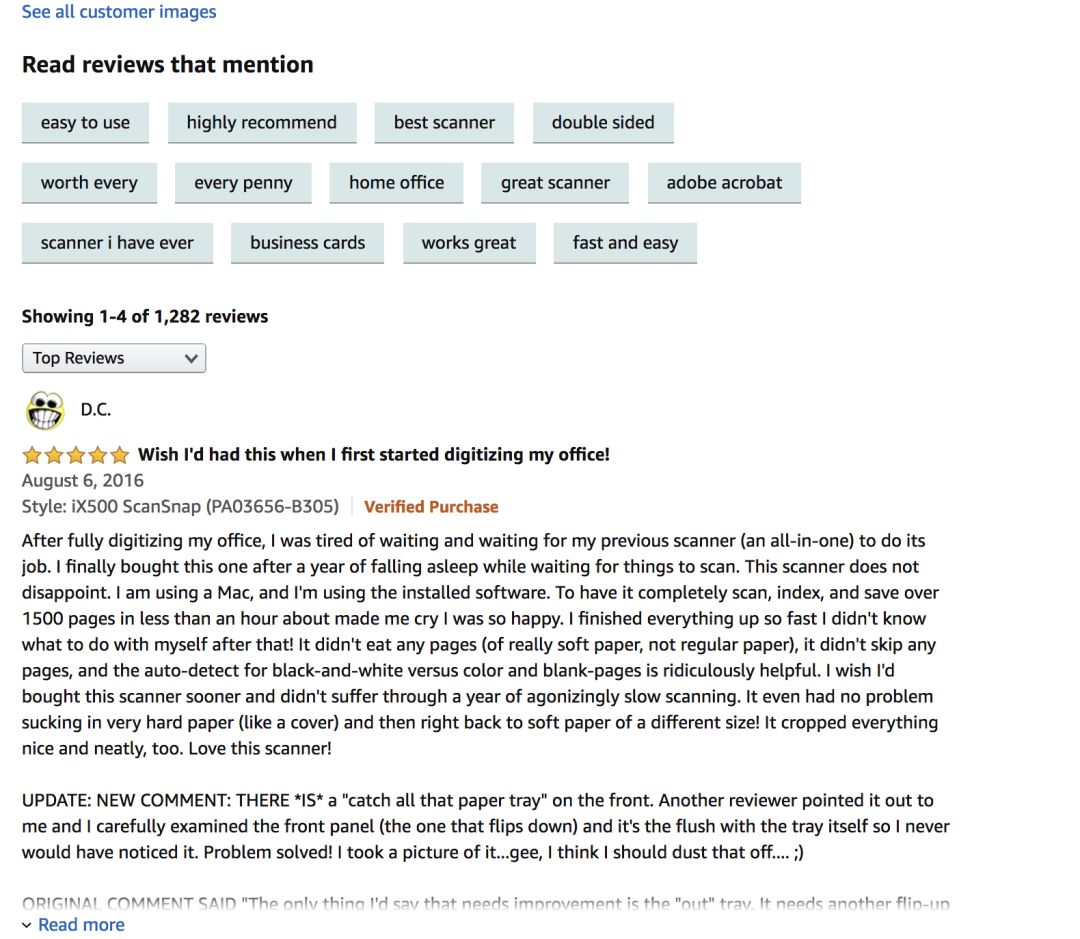Image resolution: width=1080 pixels, height=939 pixels.
Task: Filter reviews by "easy to use"
Action: tap(85, 123)
